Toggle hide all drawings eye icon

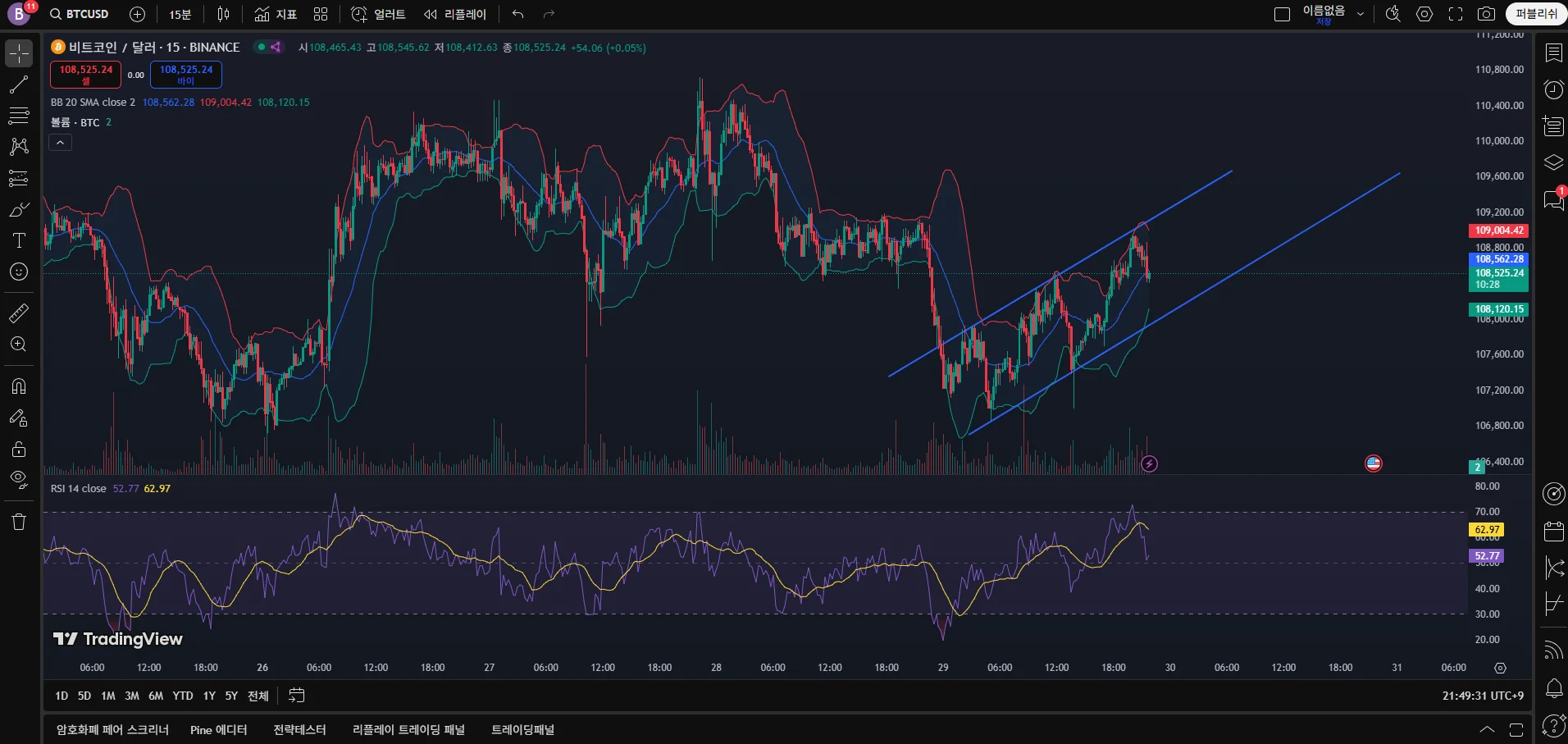pos(19,479)
